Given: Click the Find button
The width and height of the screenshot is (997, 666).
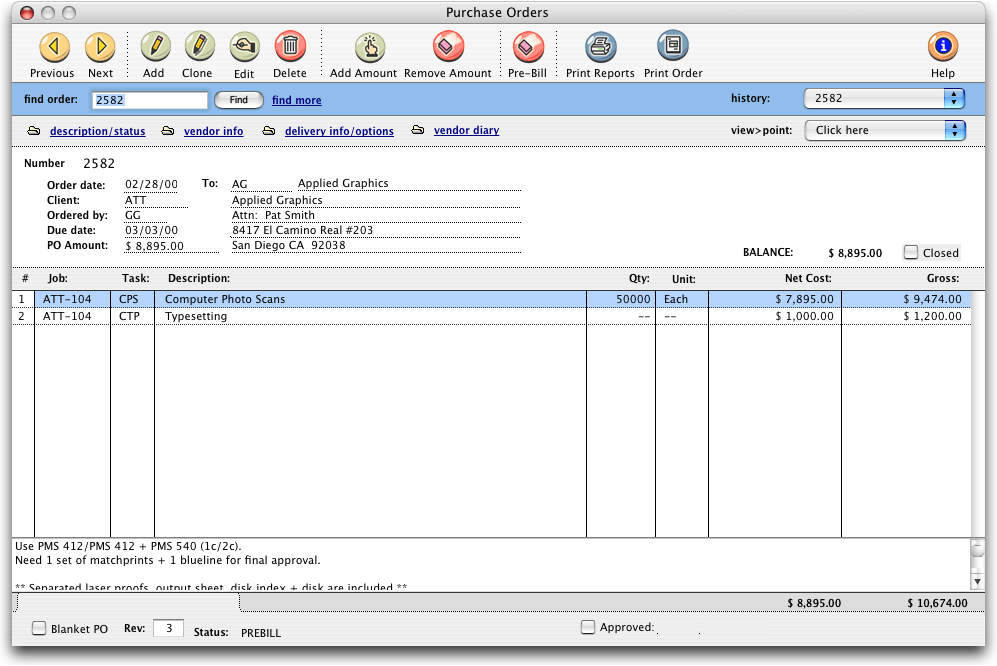Looking at the screenshot, I should [x=238, y=100].
